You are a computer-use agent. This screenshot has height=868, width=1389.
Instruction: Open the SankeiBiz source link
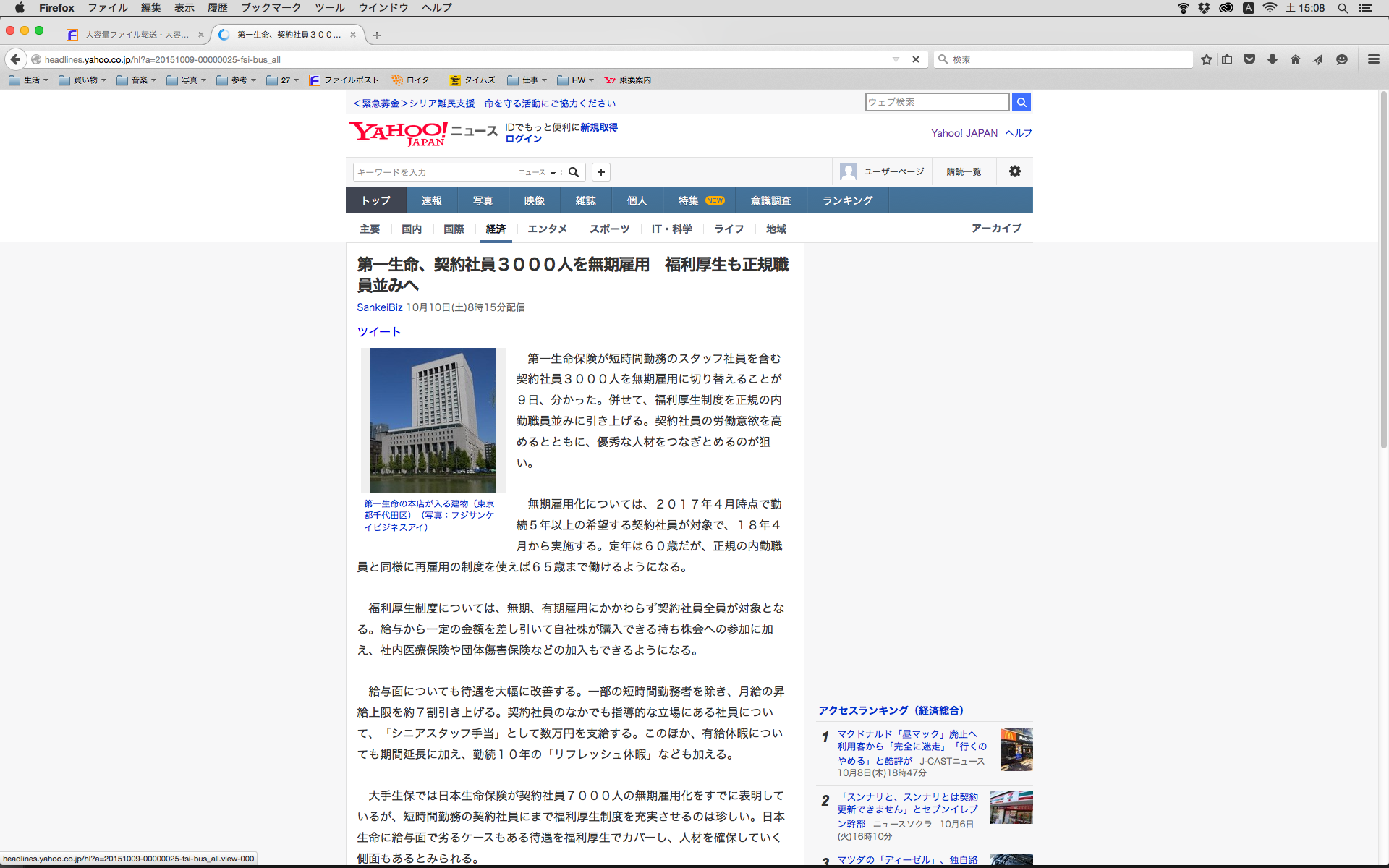click(x=379, y=307)
